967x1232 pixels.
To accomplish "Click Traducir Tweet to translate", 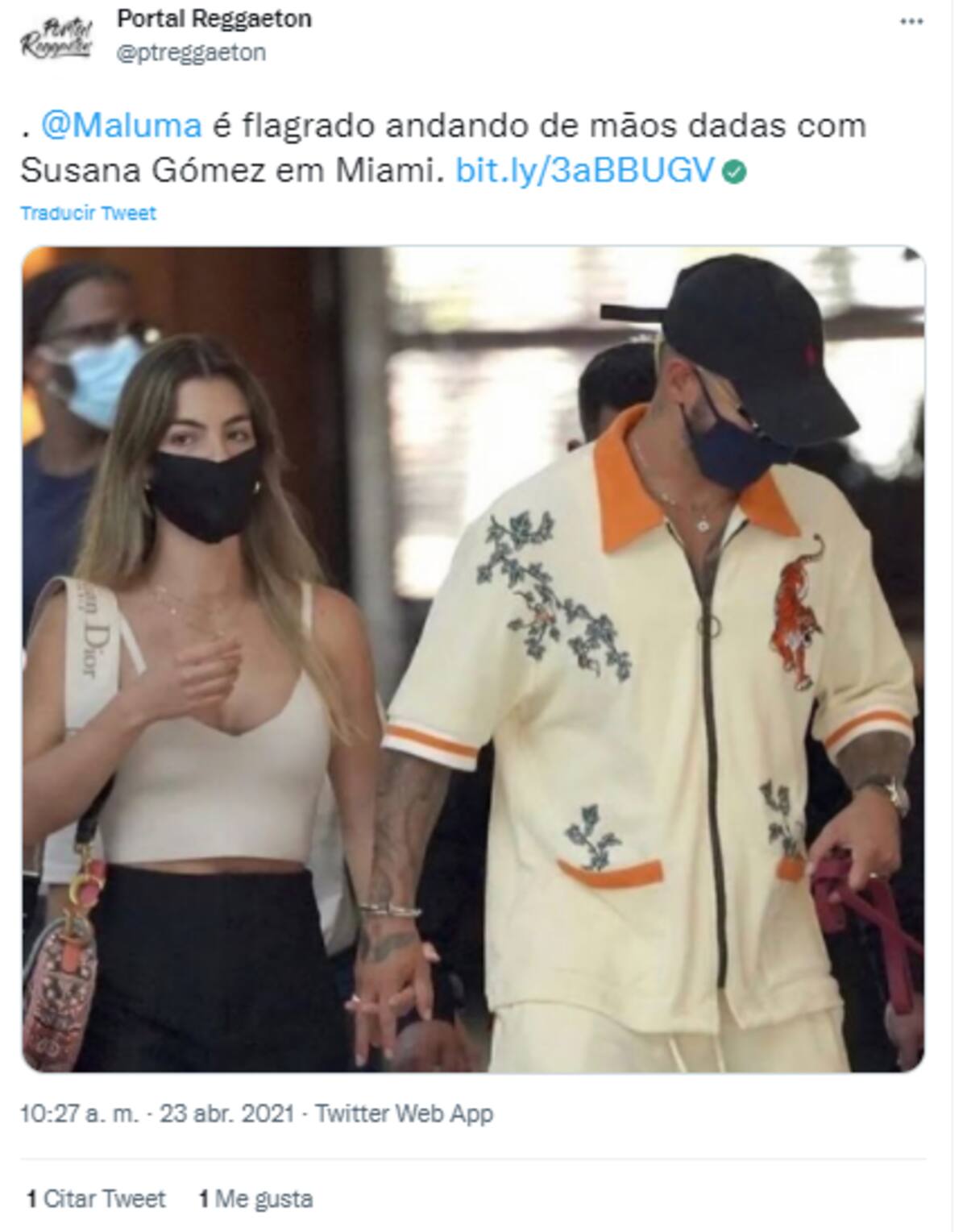I will tap(88, 214).
